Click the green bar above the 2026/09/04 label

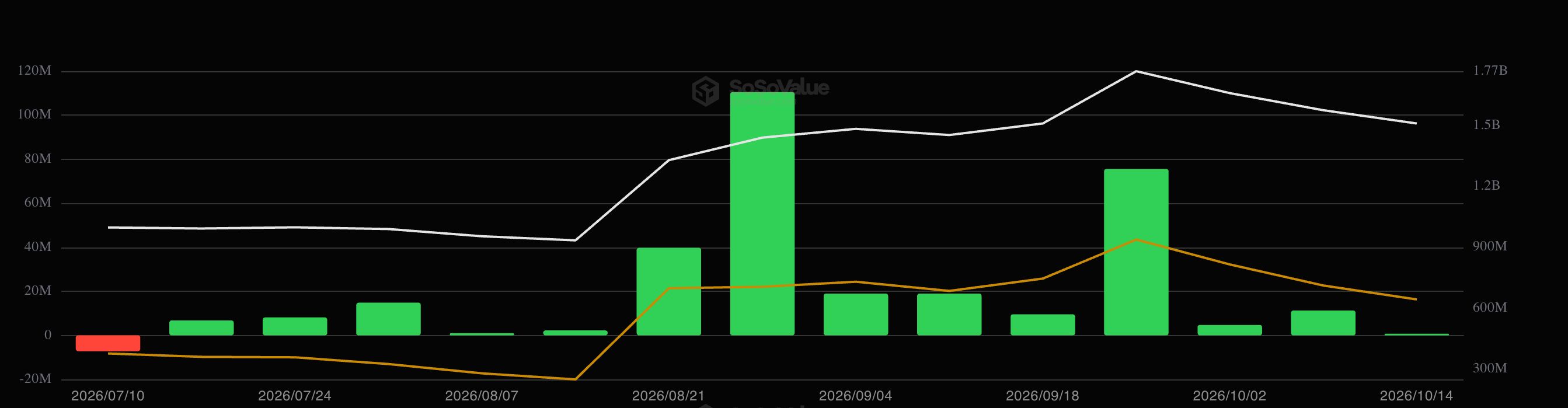coord(856,315)
